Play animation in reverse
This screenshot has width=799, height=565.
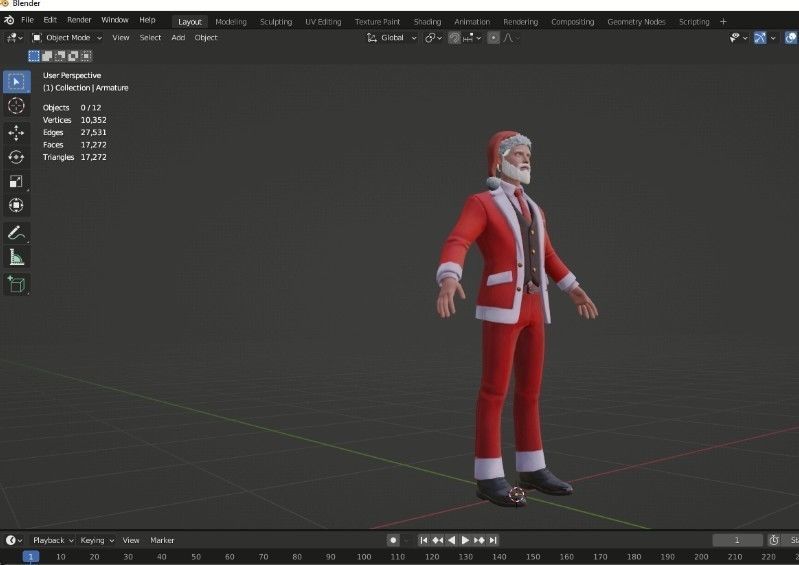point(451,540)
